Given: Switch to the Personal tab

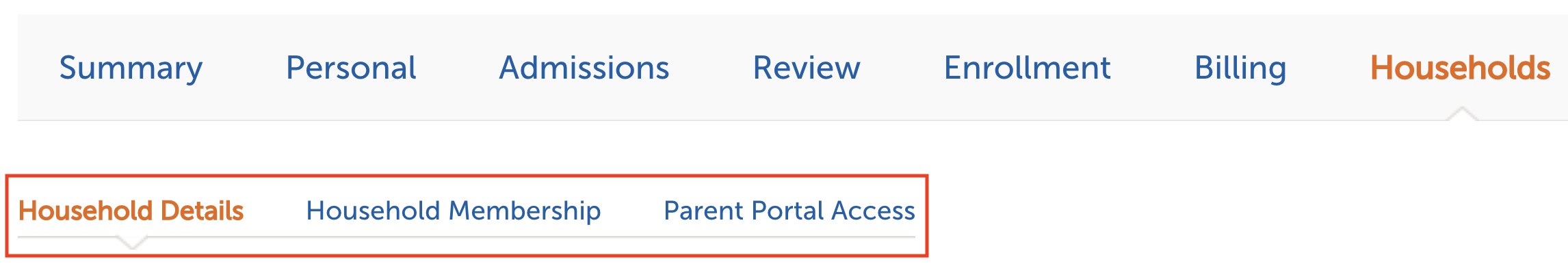Looking at the screenshot, I should 351,68.
